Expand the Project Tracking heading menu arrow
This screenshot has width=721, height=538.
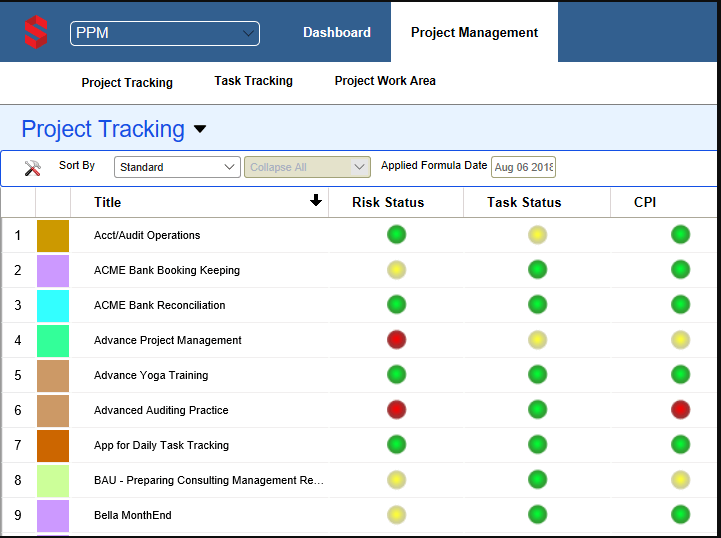click(200, 129)
